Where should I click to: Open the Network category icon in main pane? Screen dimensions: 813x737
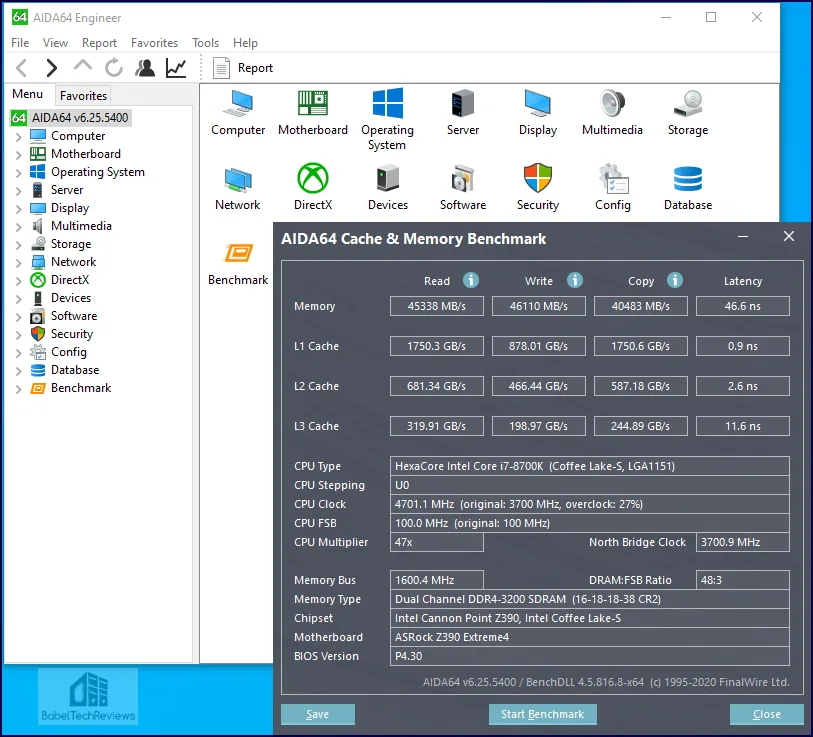point(238,187)
